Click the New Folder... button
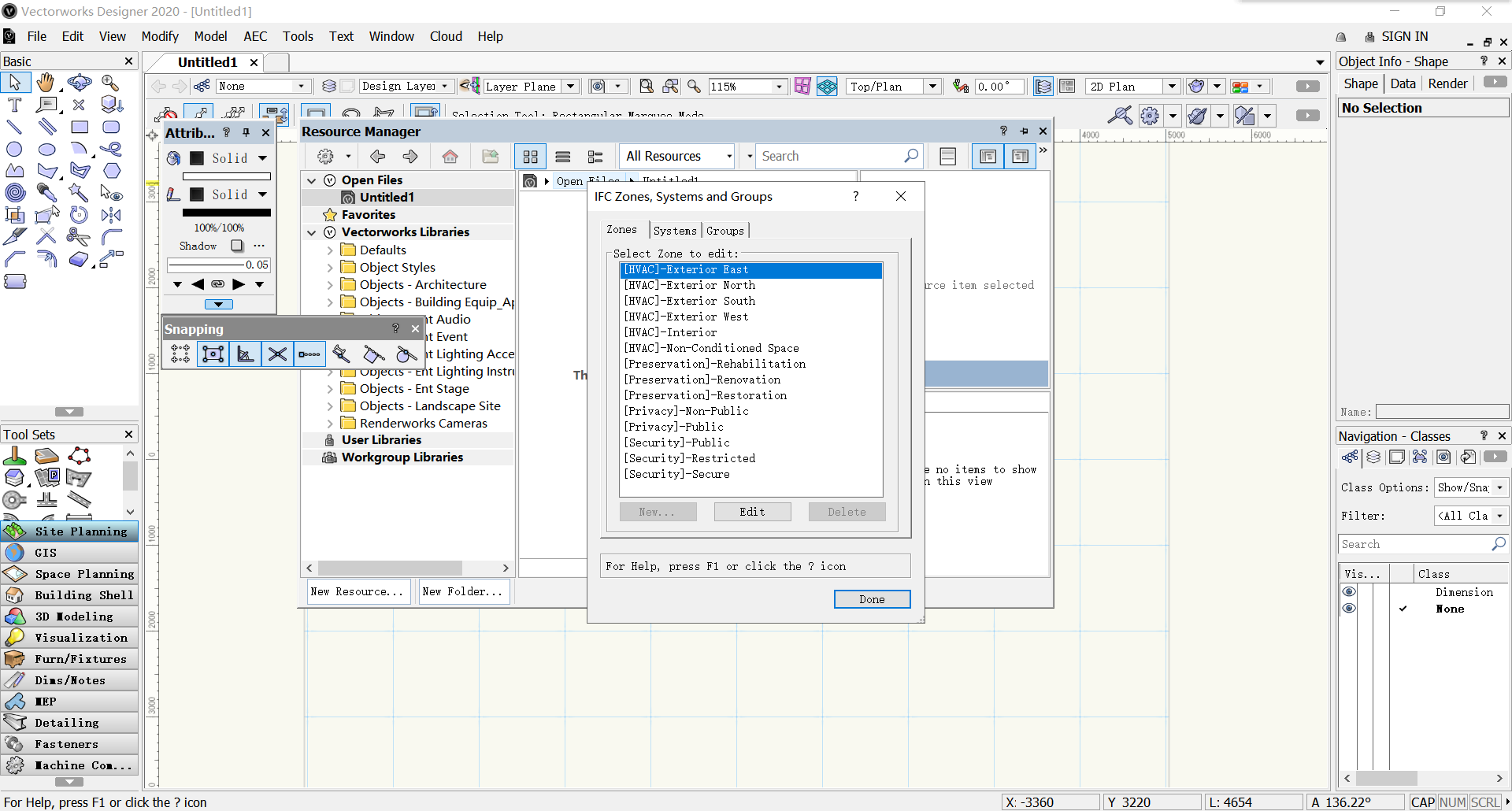Image resolution: width=1512 pixels, height=811 pixels. 462,591
